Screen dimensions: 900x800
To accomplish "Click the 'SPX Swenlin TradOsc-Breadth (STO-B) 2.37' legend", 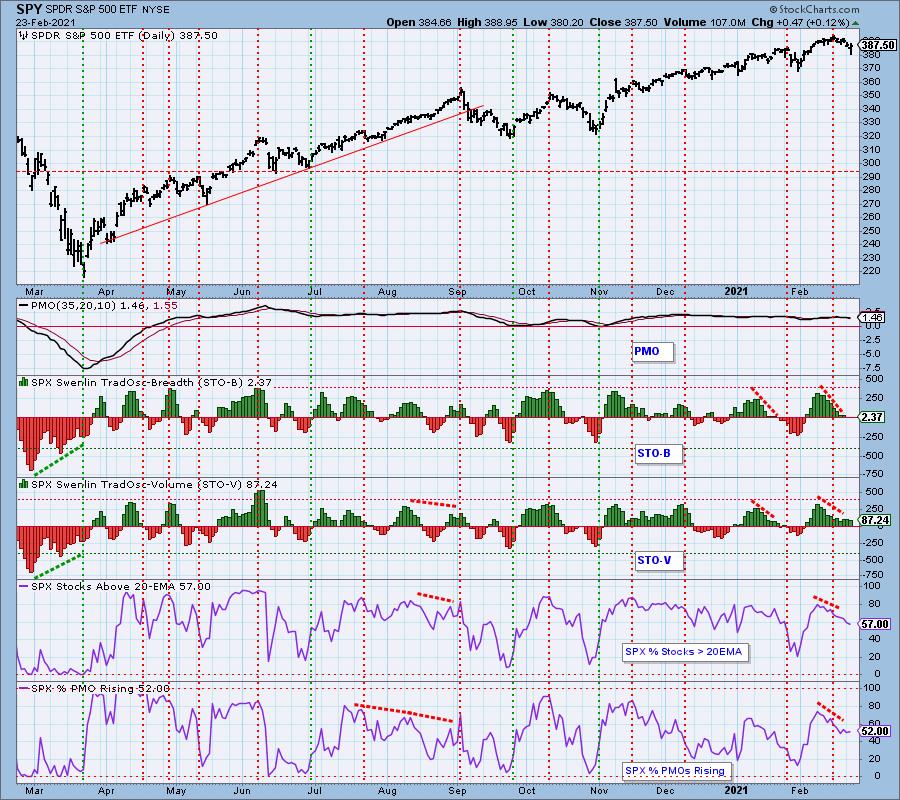I will (152, 382).
